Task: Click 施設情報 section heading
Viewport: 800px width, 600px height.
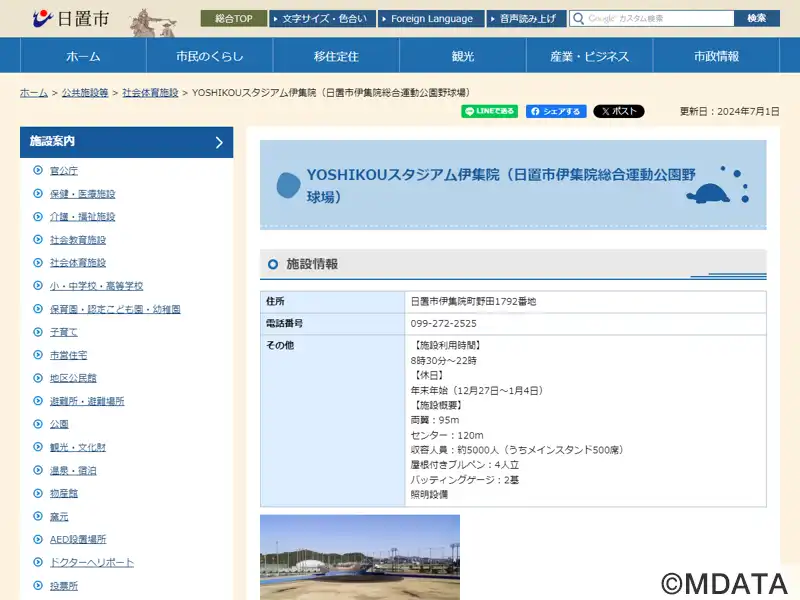Action: click(312, 264)
